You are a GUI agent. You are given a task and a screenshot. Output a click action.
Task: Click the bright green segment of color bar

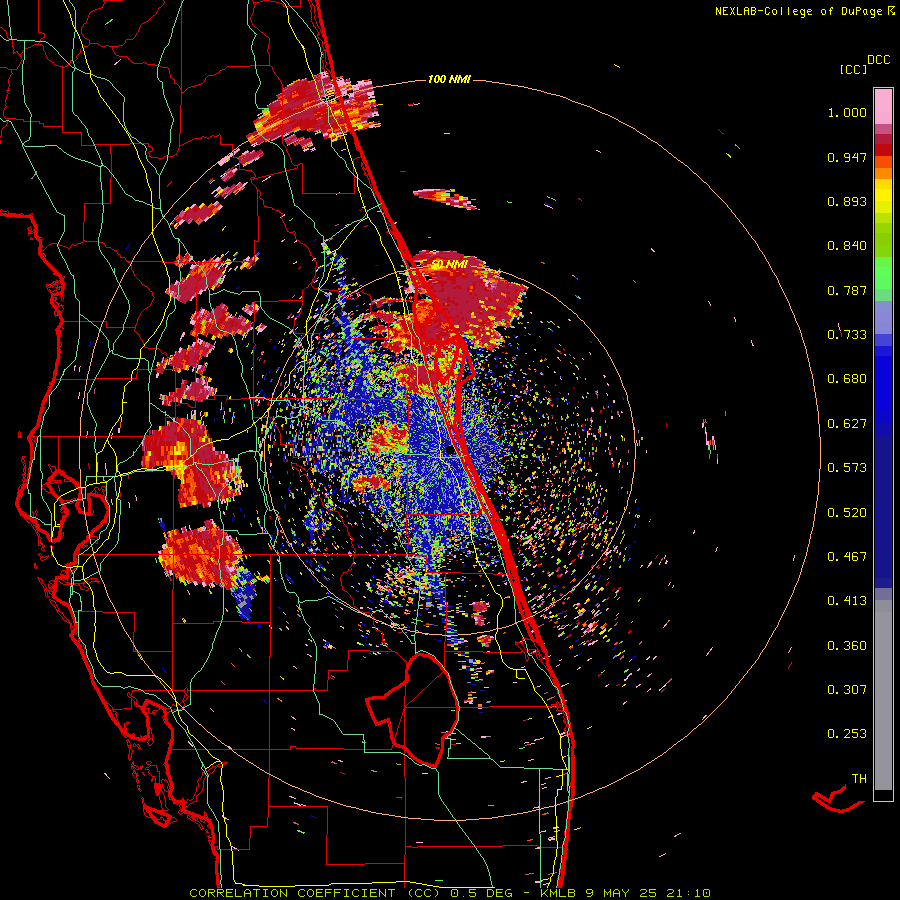click(x=883, y=273)
